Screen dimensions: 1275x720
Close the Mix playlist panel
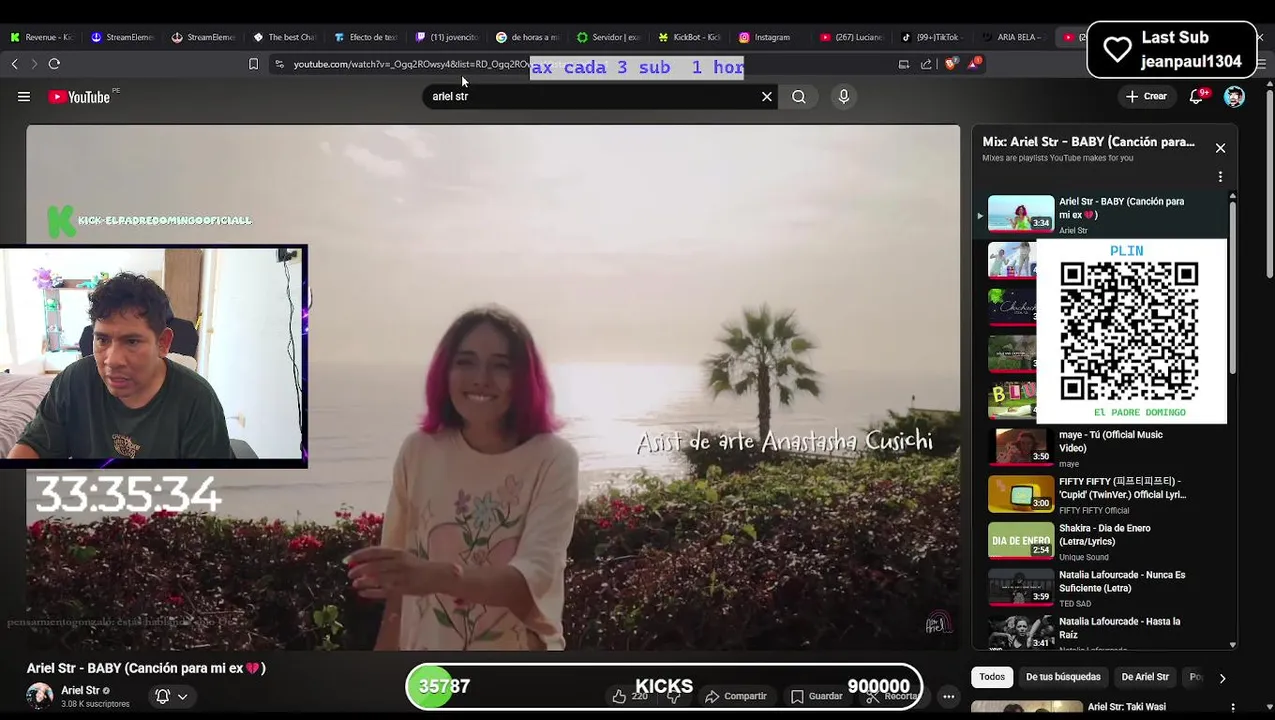pos(1220,148)
